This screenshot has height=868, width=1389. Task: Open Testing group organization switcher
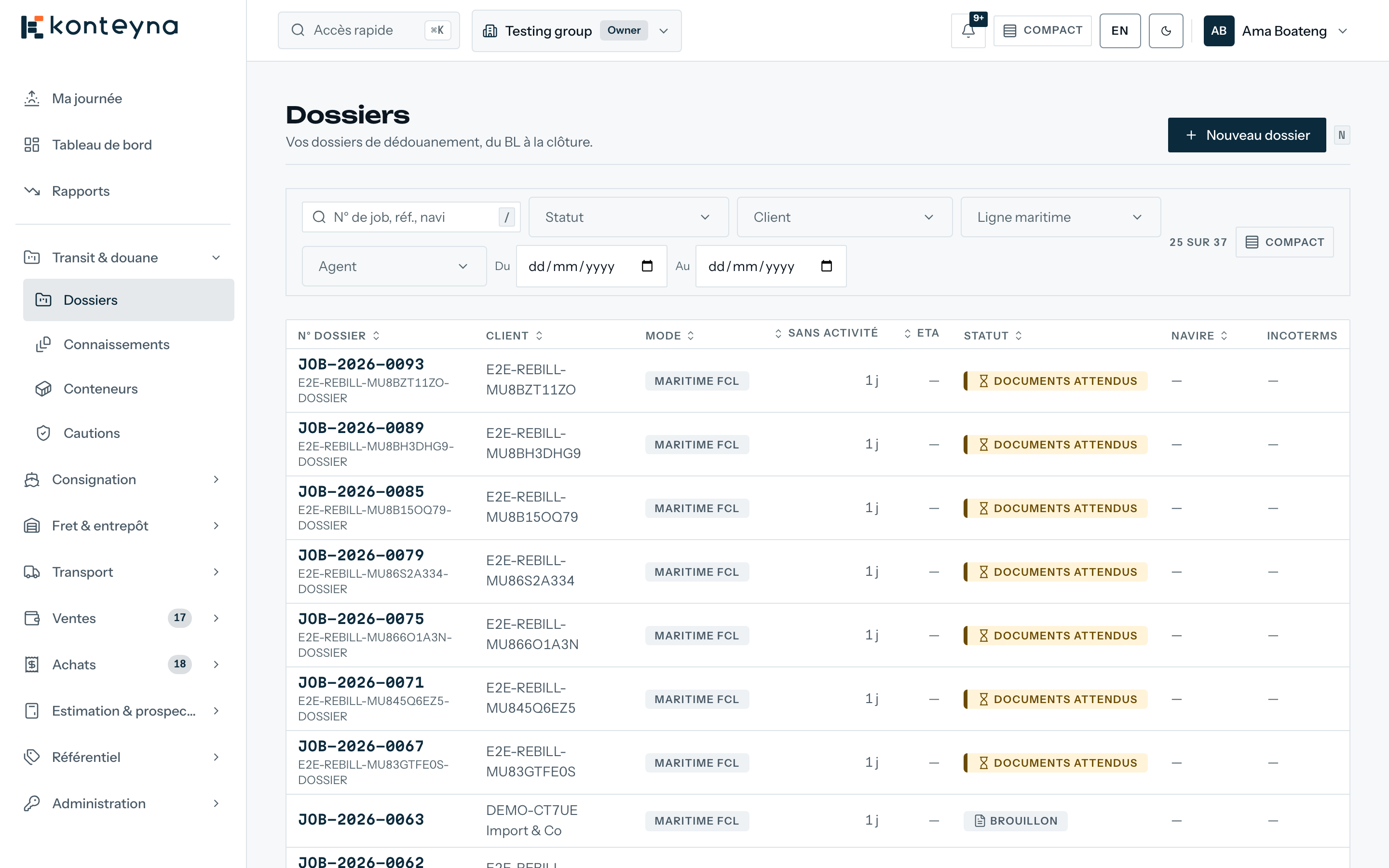tap(576, 31)
